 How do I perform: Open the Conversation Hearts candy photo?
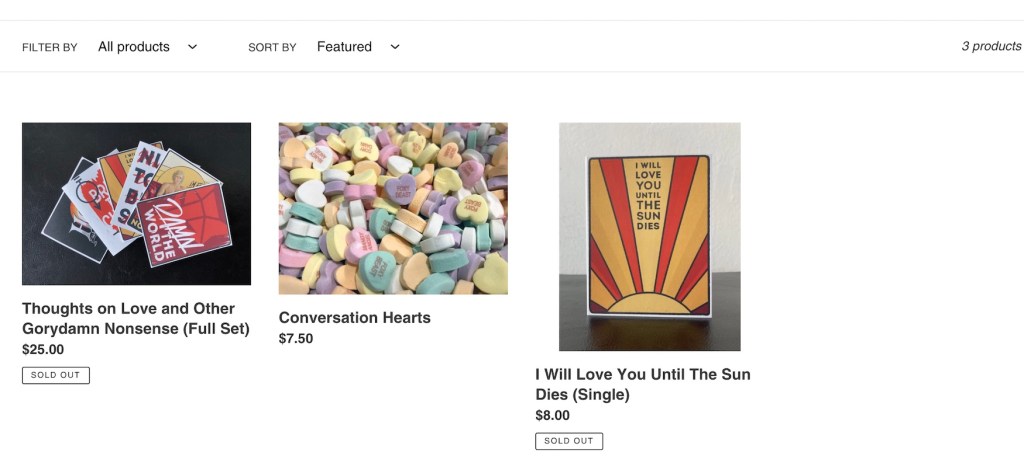coord(393,208)
